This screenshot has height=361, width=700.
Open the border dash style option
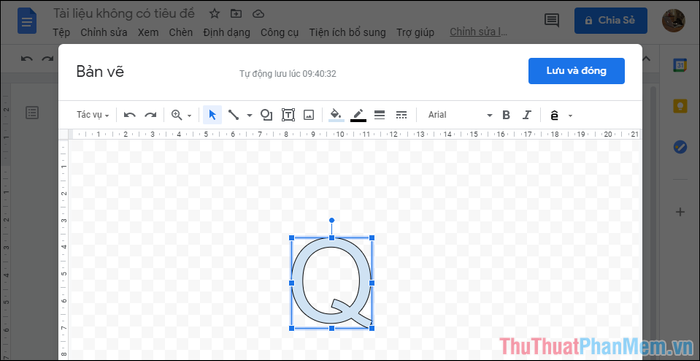tap(401, 115)
